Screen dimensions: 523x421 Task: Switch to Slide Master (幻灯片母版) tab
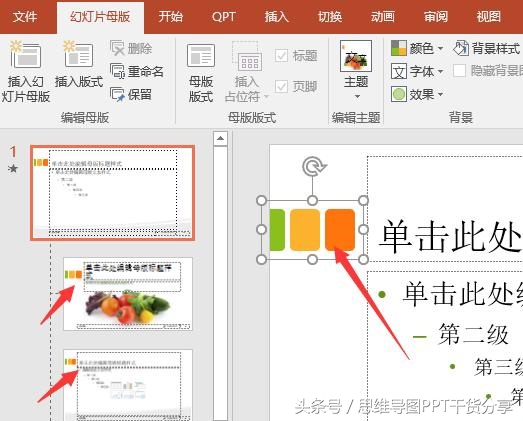[x=100, y=17]
